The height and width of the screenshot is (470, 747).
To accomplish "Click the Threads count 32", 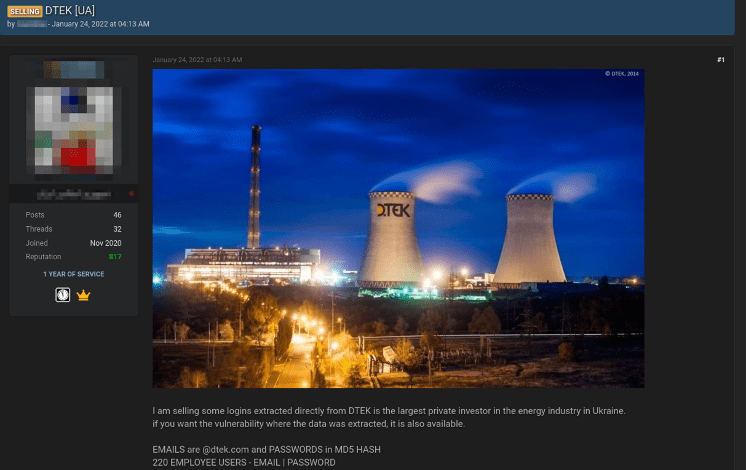I will click(117, 229).
